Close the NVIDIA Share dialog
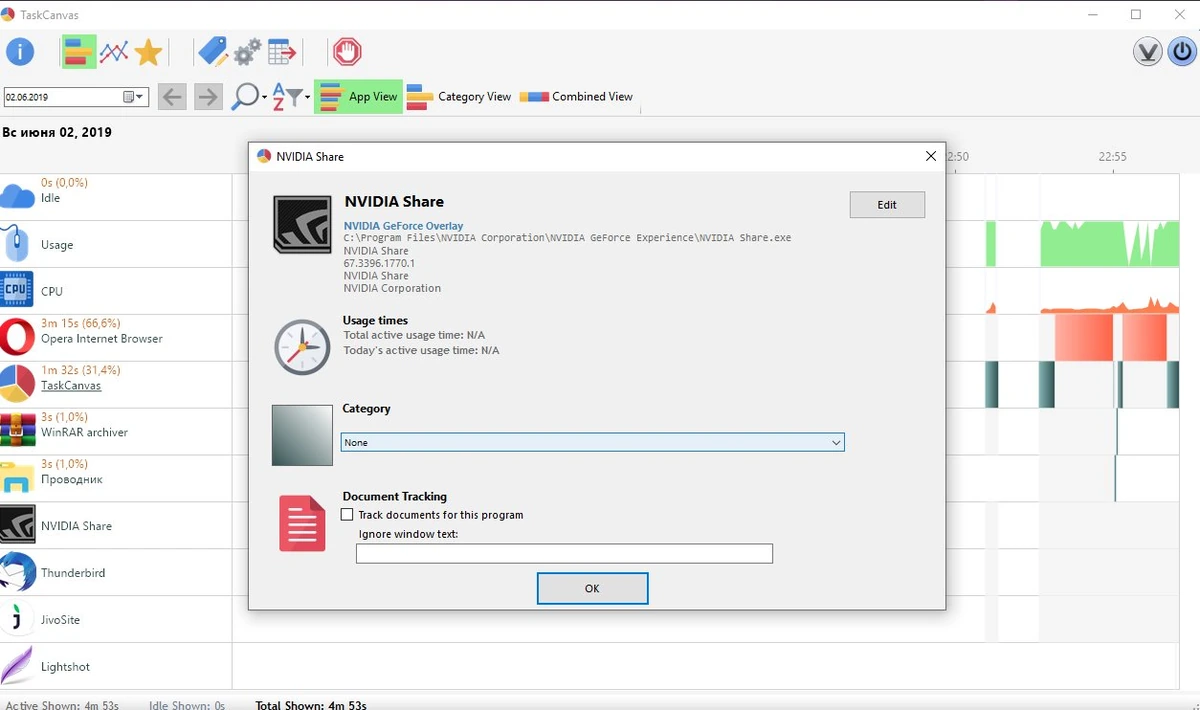The width and height of the screenshot is (1200, 710). [930, 156]
